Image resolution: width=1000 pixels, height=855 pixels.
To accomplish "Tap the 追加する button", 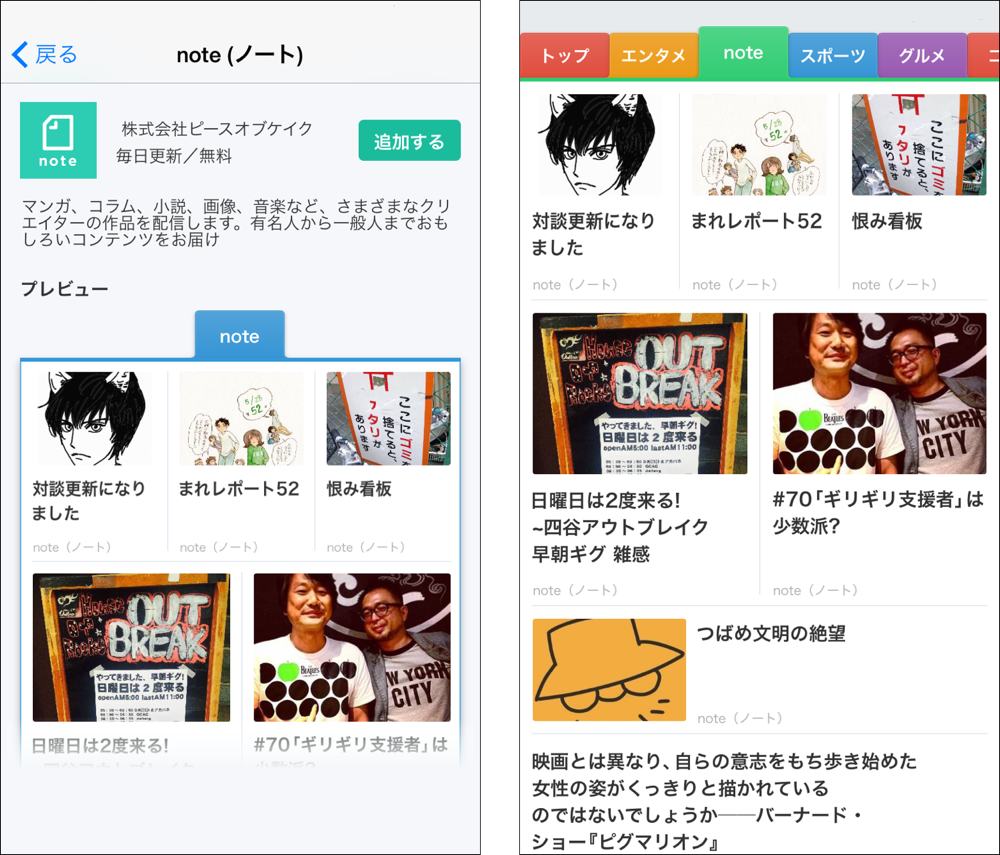I will pyautogui.click(x=409, y=140).
